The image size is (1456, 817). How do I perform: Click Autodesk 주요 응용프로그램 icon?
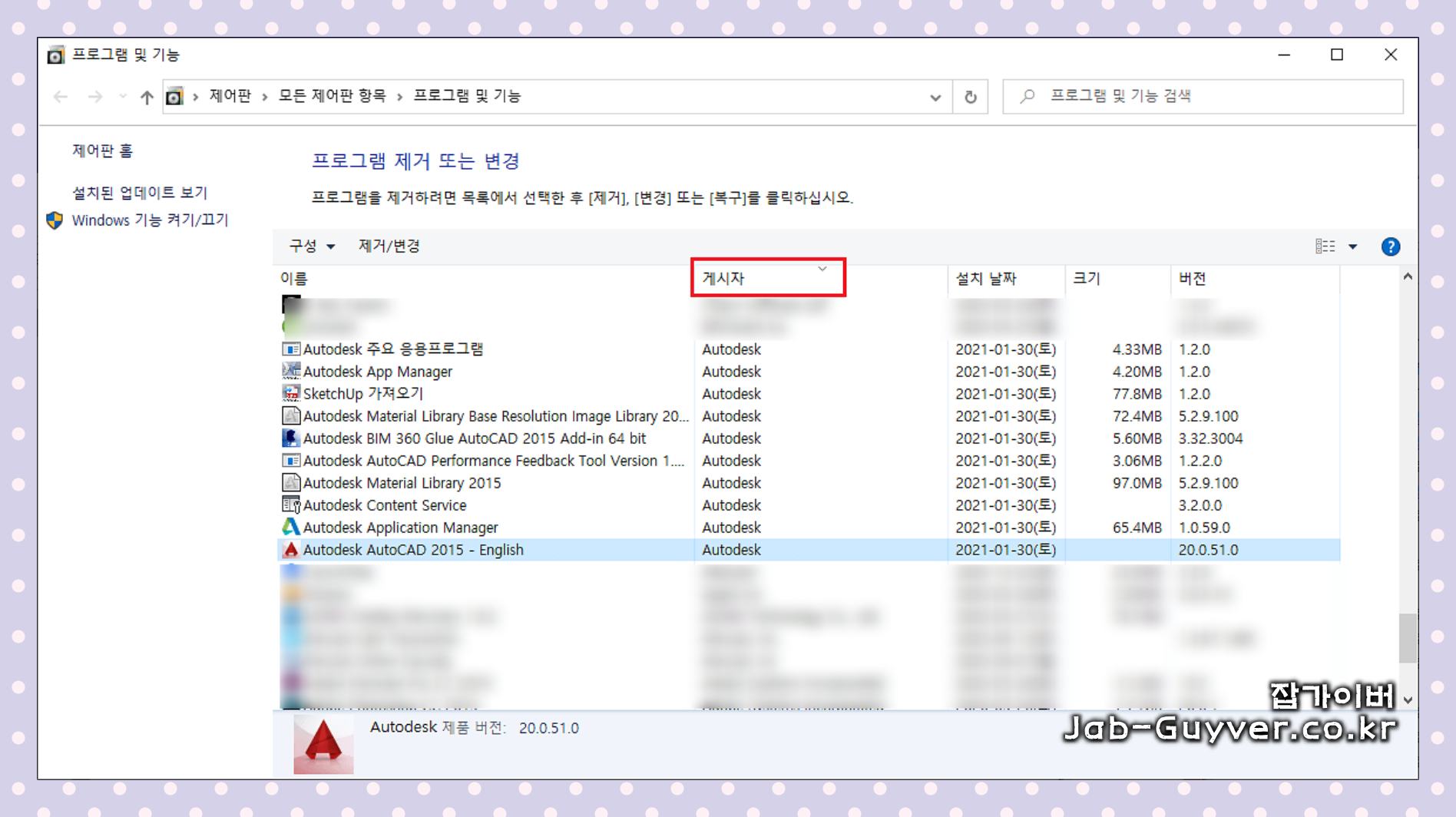click(x=291, y=349)
